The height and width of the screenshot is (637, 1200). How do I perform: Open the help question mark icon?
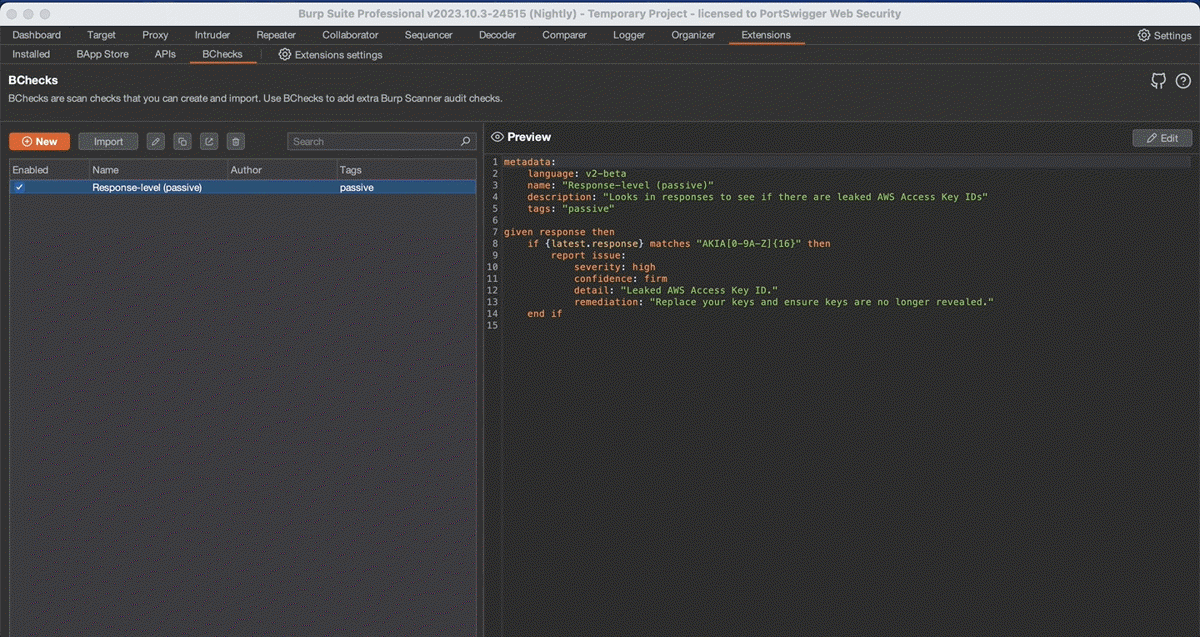point(1183,81)
